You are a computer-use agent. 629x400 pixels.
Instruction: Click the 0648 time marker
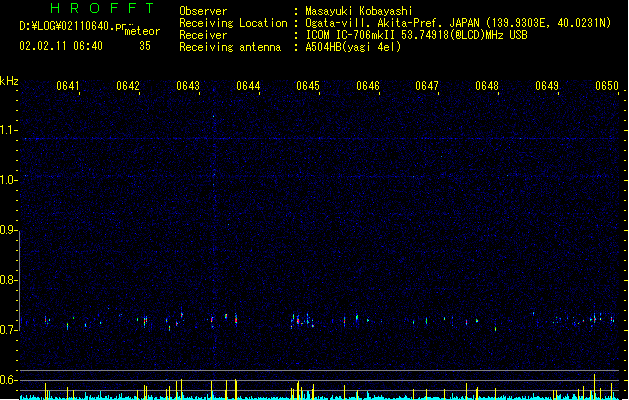click(x=487, y=86)
